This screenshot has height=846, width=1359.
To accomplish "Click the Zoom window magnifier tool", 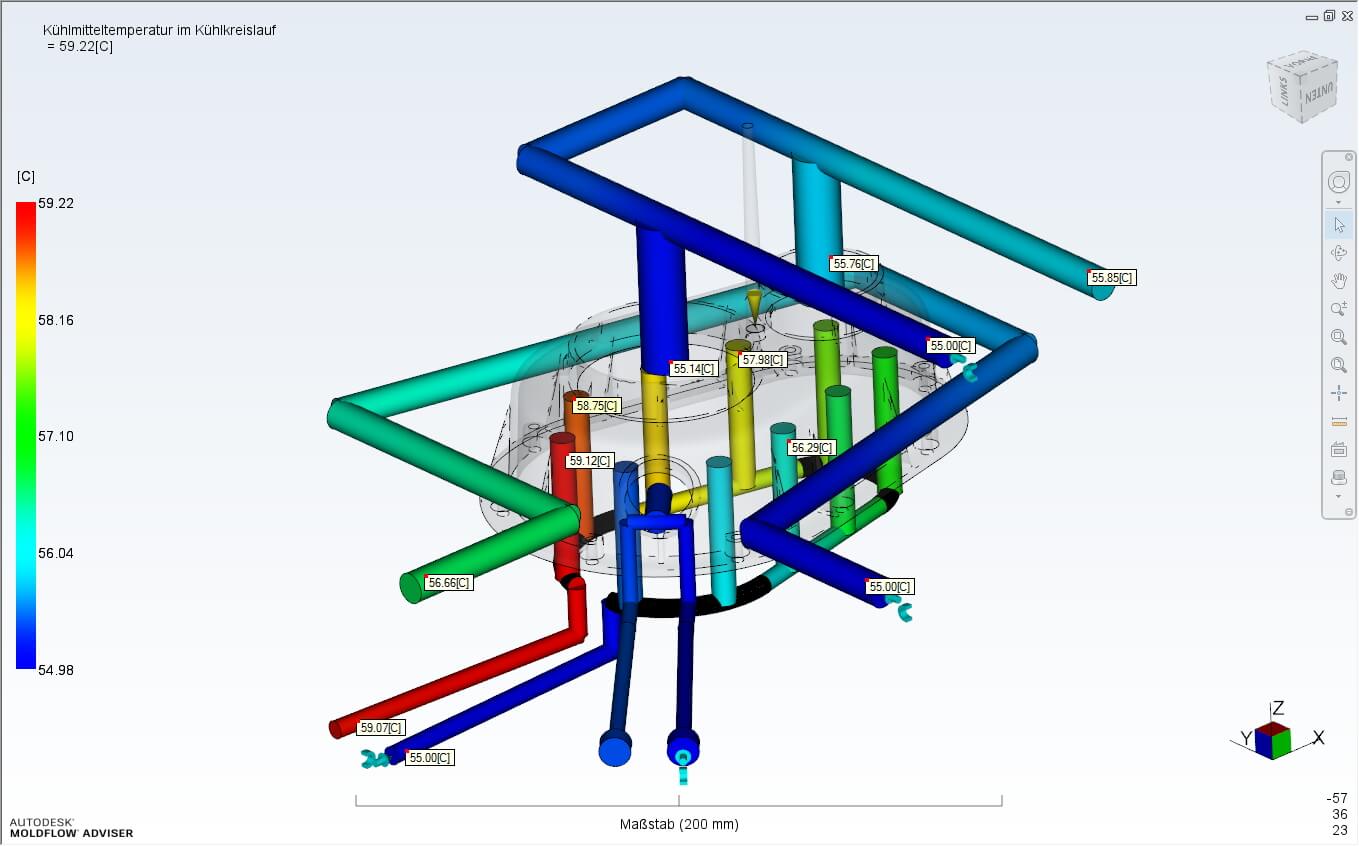I will (x=1338, y=337).
